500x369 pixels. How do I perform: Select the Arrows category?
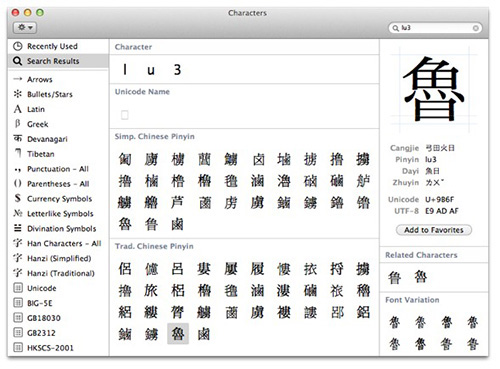click(x=58, y=79)
